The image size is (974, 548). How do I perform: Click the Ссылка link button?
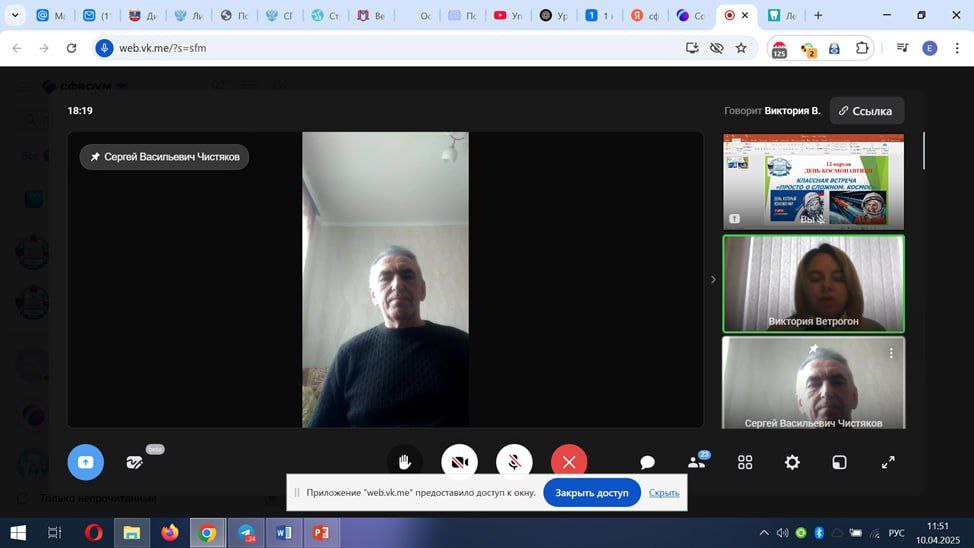click(x=866, y=111)
